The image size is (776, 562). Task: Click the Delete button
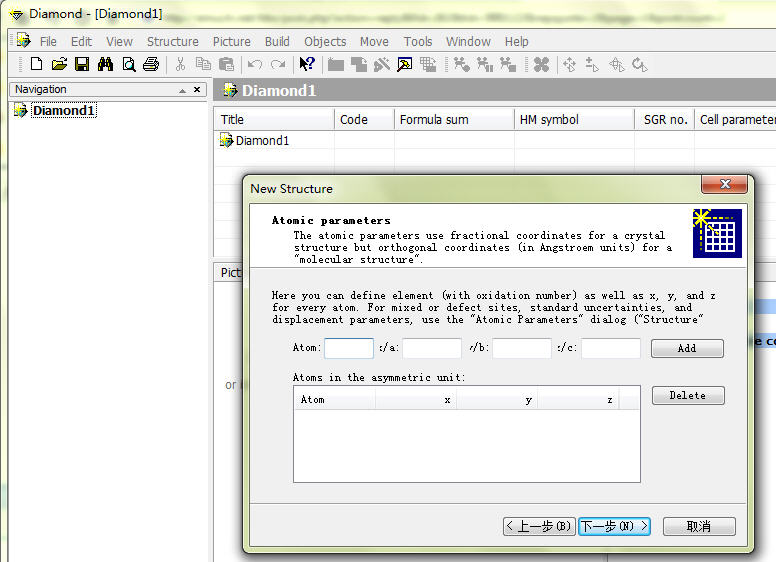coord(688,395)
